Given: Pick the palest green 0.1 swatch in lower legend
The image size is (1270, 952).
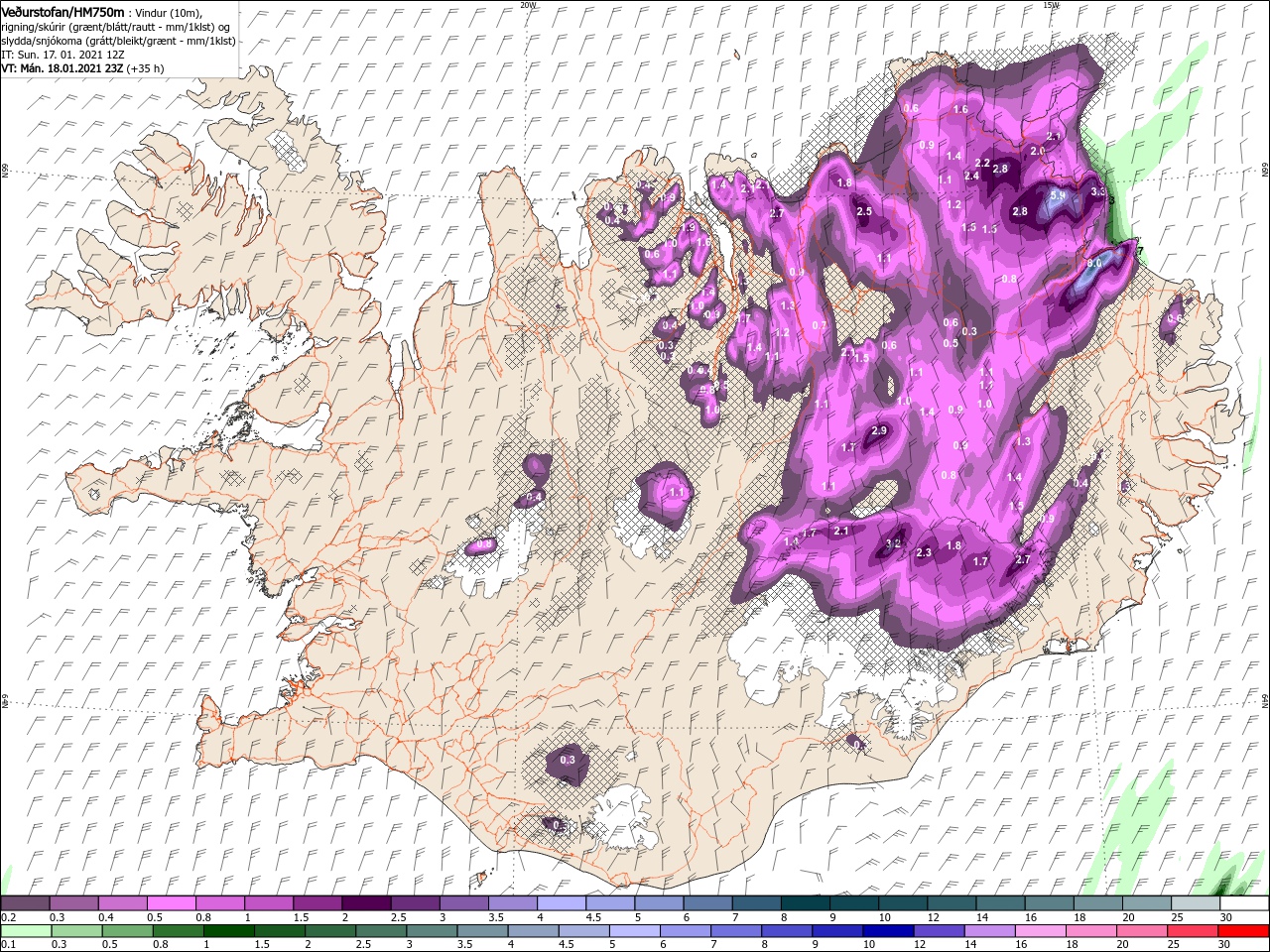Looking at the screenshot, I should click(x=27, y=931).
